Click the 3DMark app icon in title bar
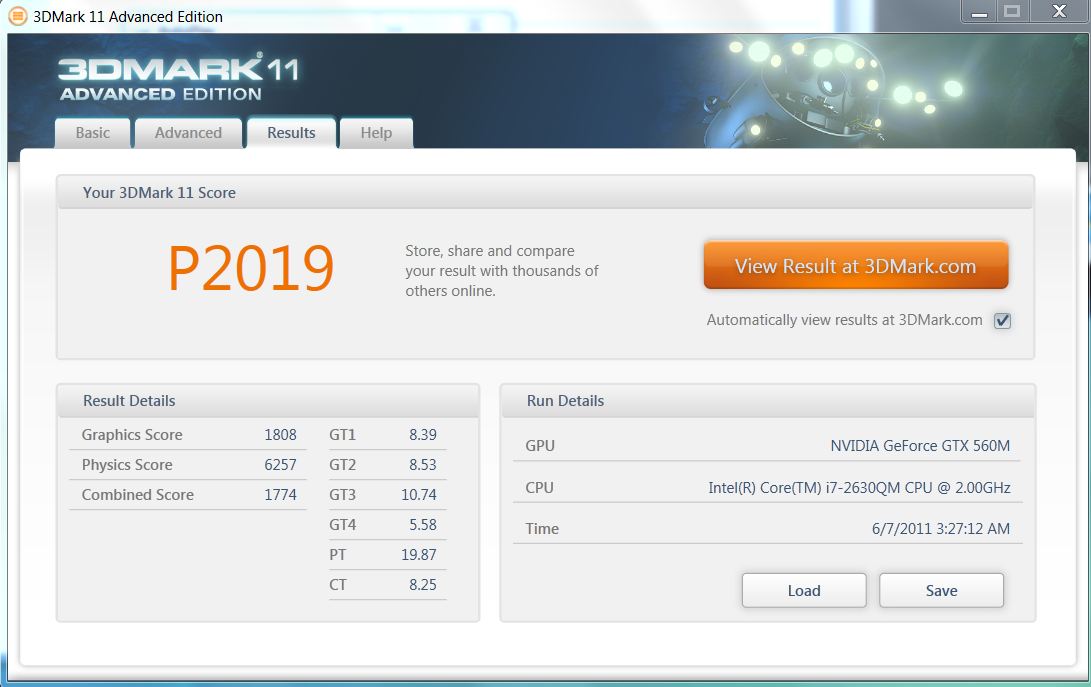Image resolution: width=1091 pixels, height=687 pixels. (x=17, y=16)
